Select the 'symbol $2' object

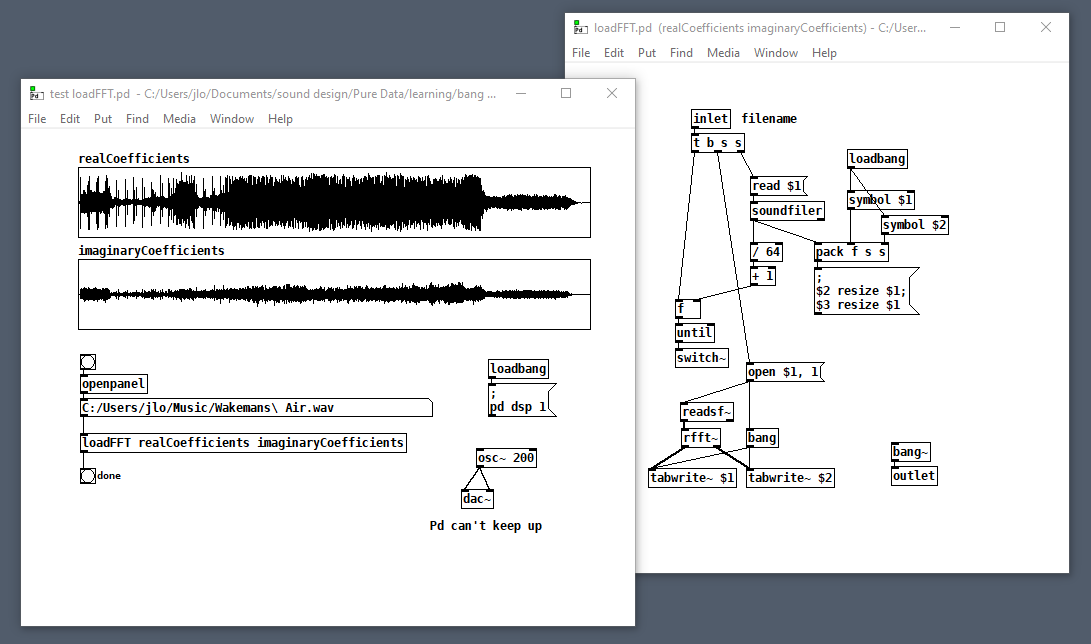(x=915, y=225)
